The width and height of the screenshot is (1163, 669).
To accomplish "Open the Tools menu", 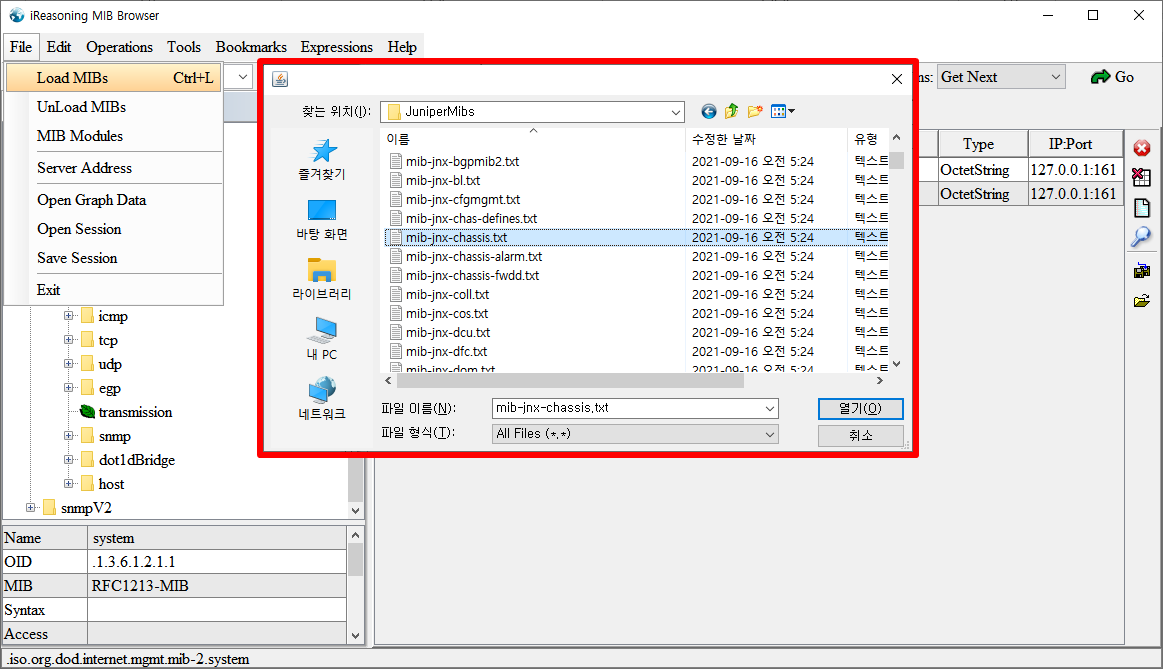I will click(184, 47).
